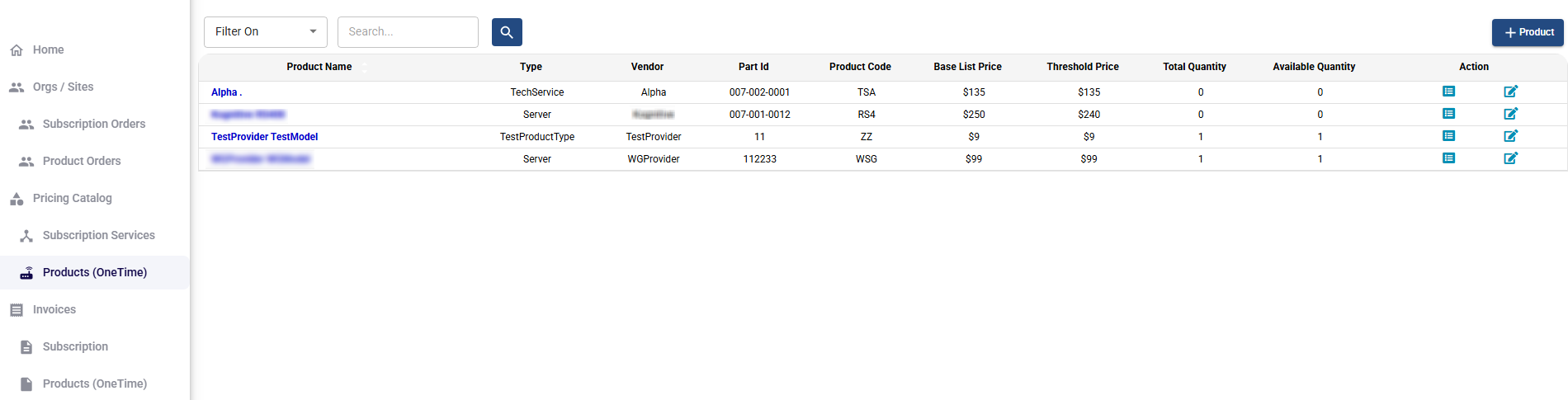Edit the TestProvider TestModel product
Viewport: 1568px width, 400px height.
(1510, 136)
